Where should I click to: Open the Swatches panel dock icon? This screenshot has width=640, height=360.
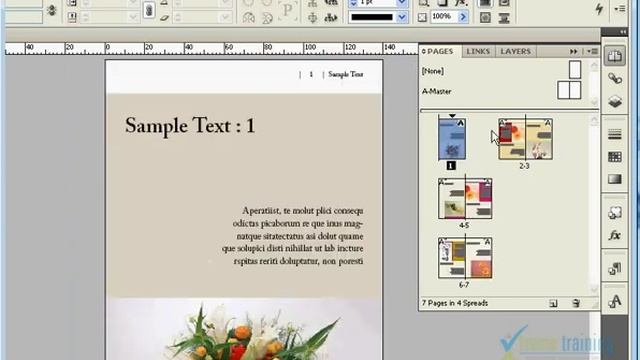pos(615,157)
